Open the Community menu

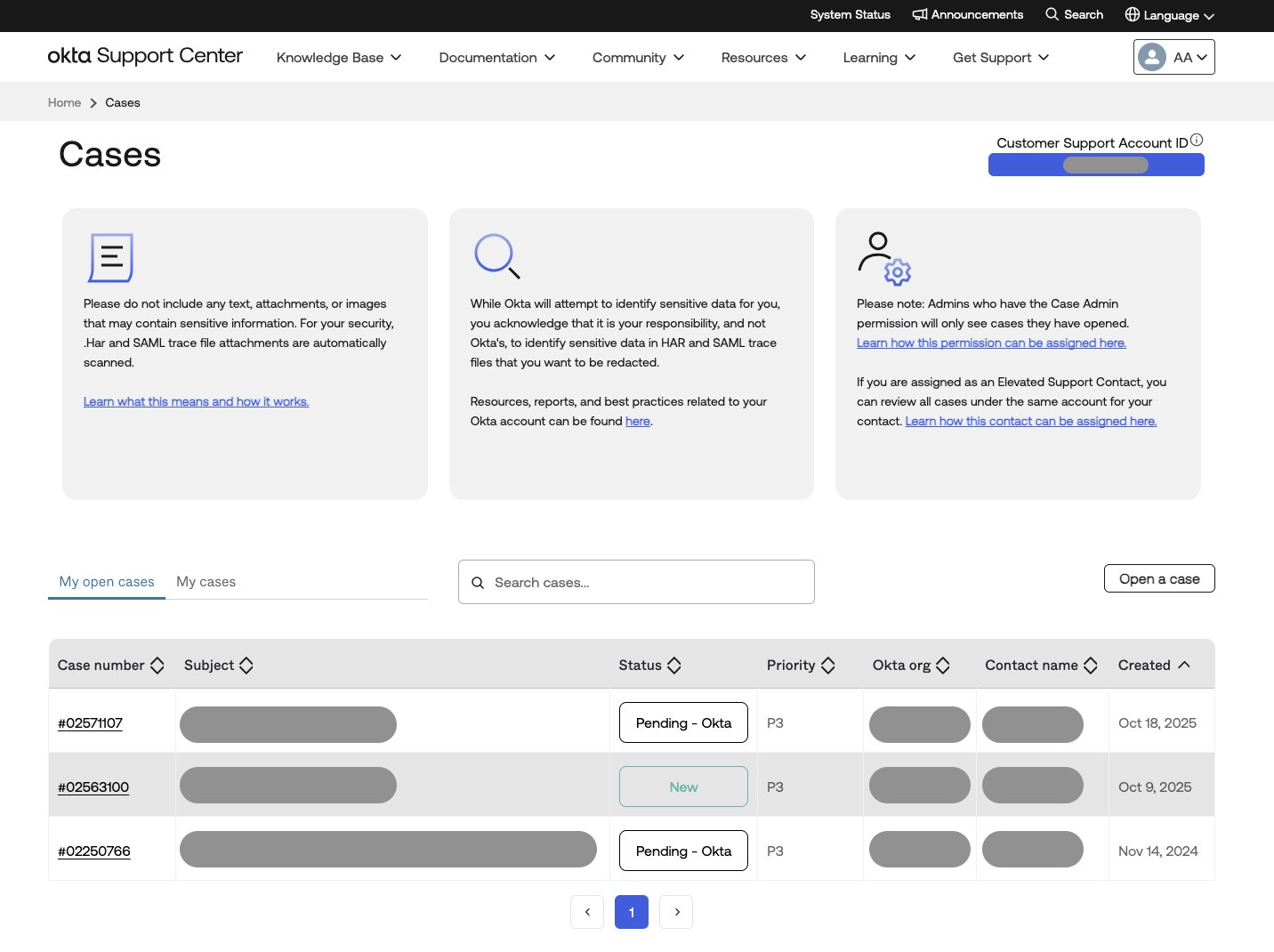(x=637, y=57)
